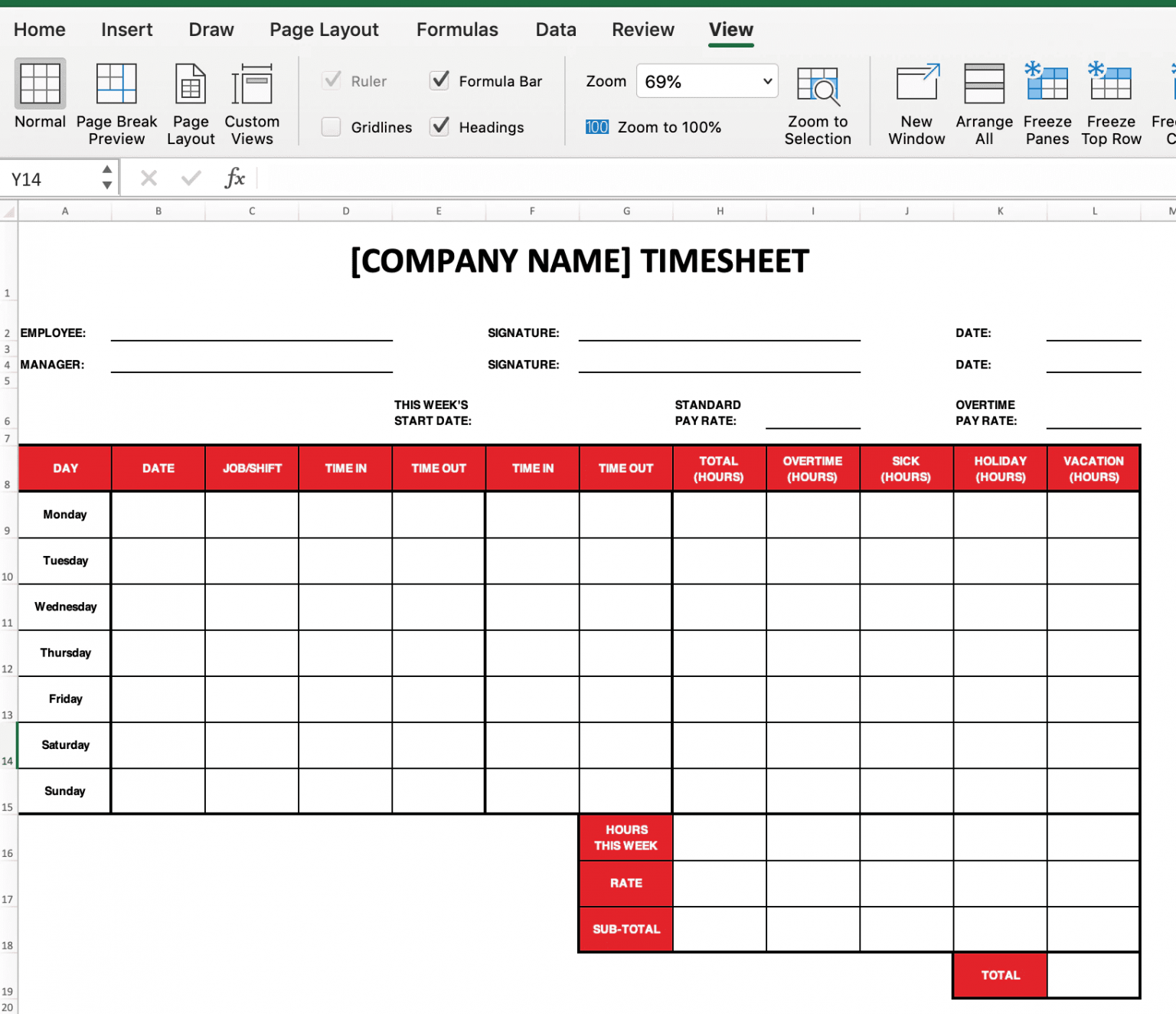Click Arrange All windows
Screen dimensions: 1176x1014
tap(984, 102)
